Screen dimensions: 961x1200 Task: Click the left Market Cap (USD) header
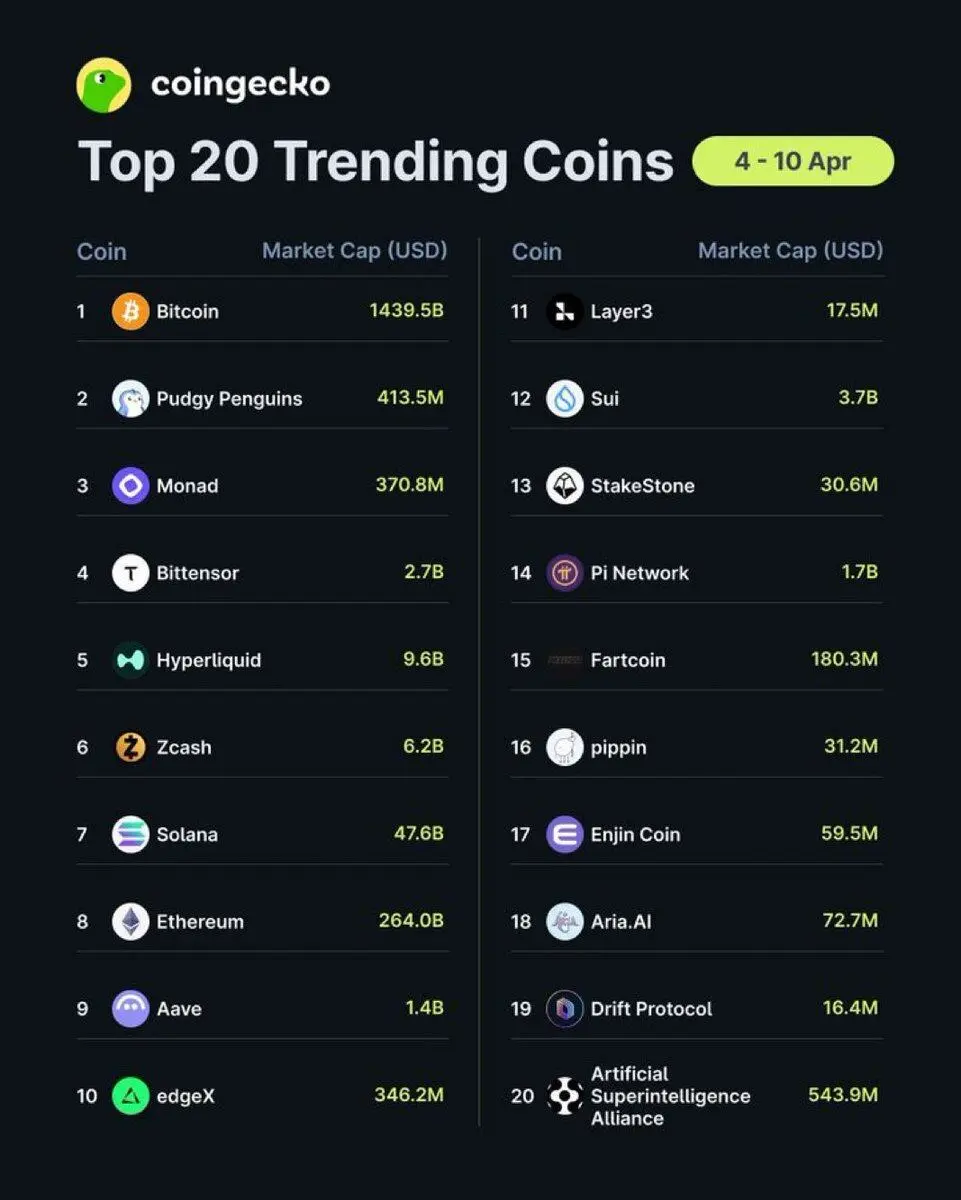pyautogui.click(x=354, y=250)
